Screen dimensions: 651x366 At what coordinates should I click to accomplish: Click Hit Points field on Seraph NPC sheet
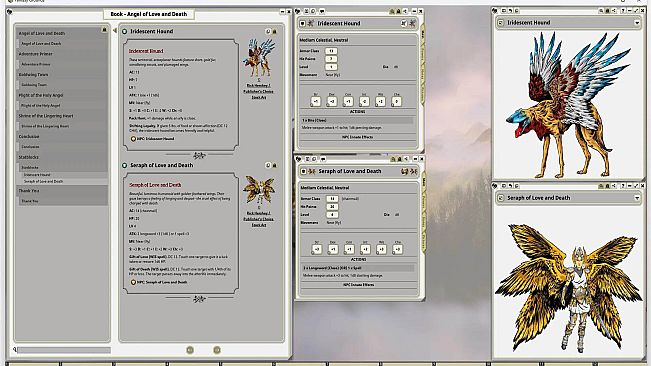(x=332, y=207)
